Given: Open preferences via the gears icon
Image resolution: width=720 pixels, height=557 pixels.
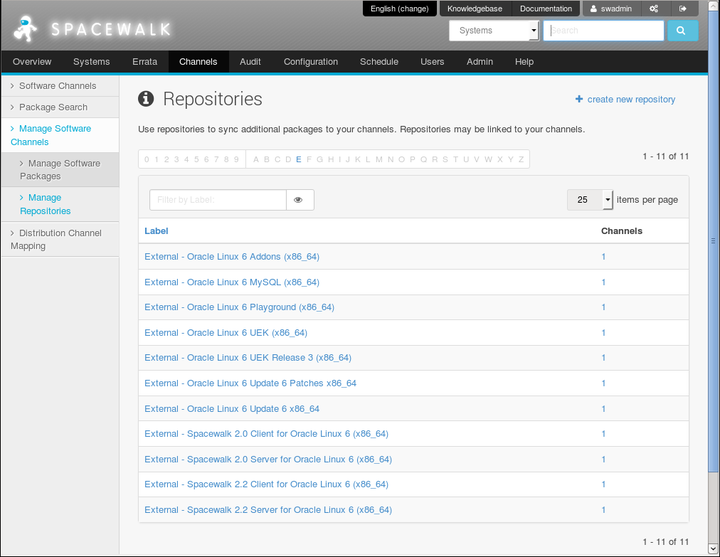Looking at the screenshot, I should tap(653, 9).
